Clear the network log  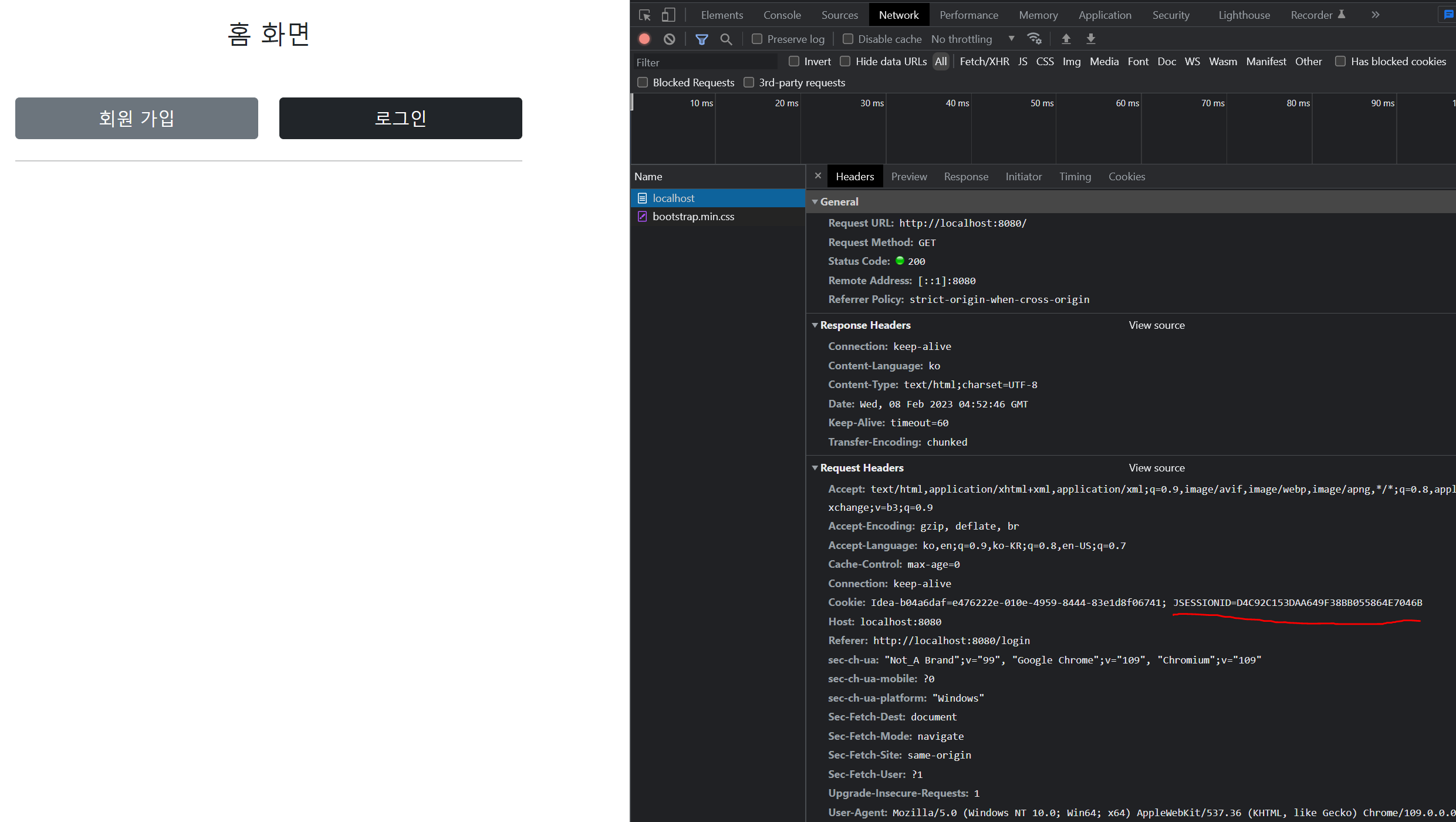click(x=669, y=39)
